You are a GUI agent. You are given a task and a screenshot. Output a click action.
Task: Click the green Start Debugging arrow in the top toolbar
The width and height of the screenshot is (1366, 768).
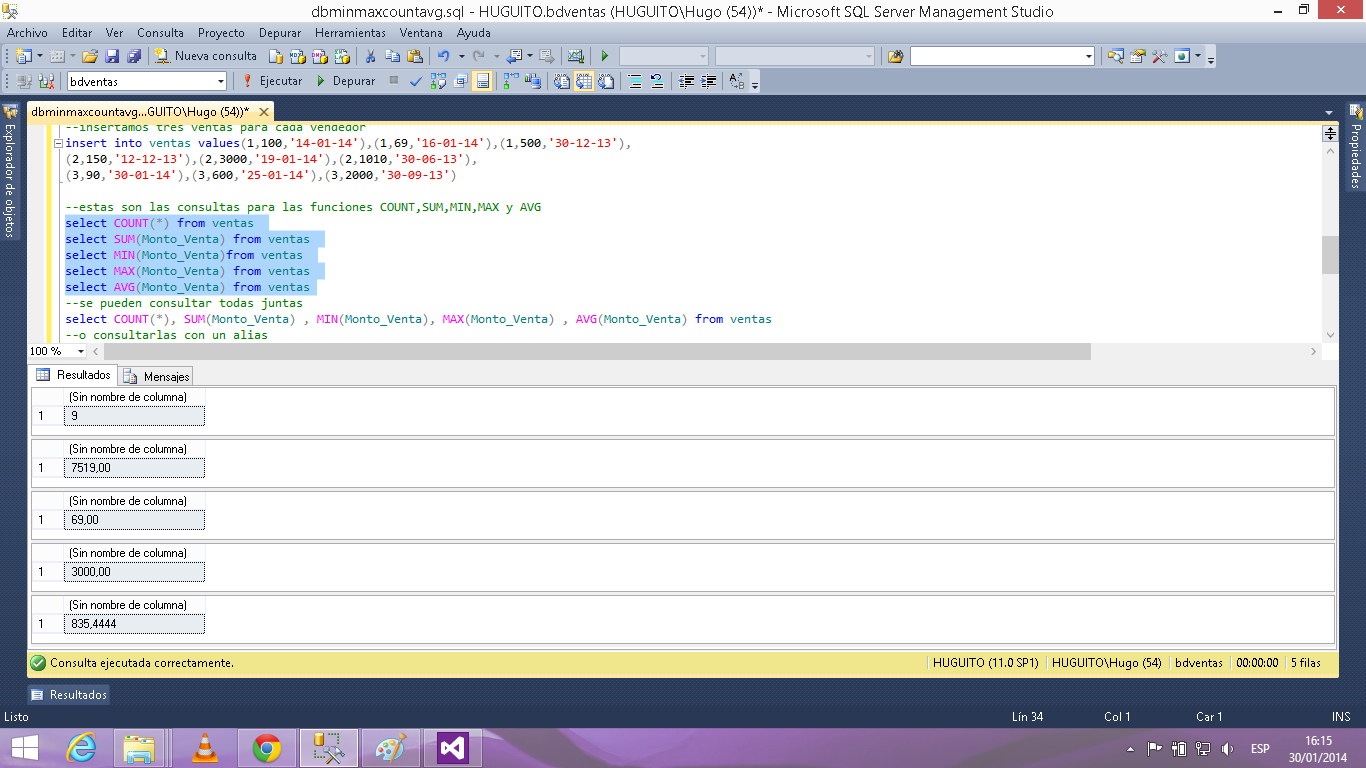point(604,56)
